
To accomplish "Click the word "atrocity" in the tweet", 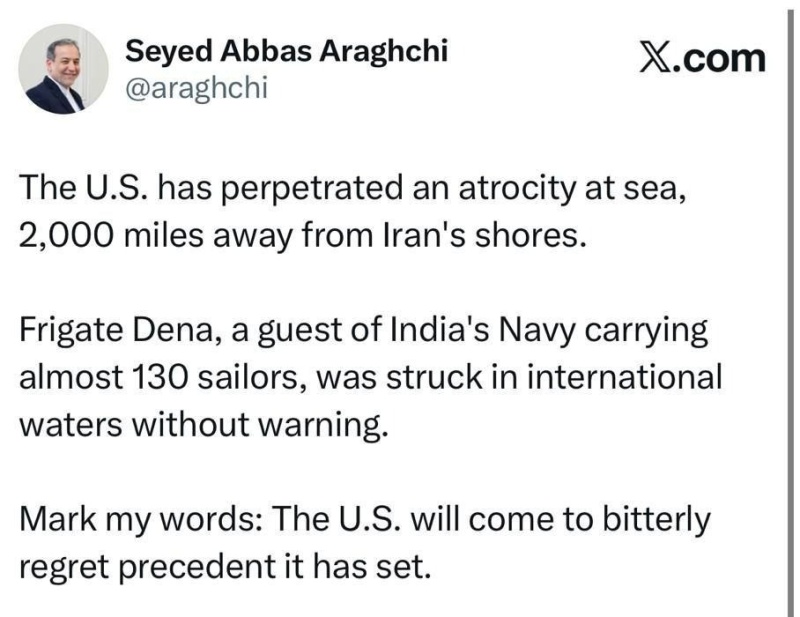I will coord(506,186).
